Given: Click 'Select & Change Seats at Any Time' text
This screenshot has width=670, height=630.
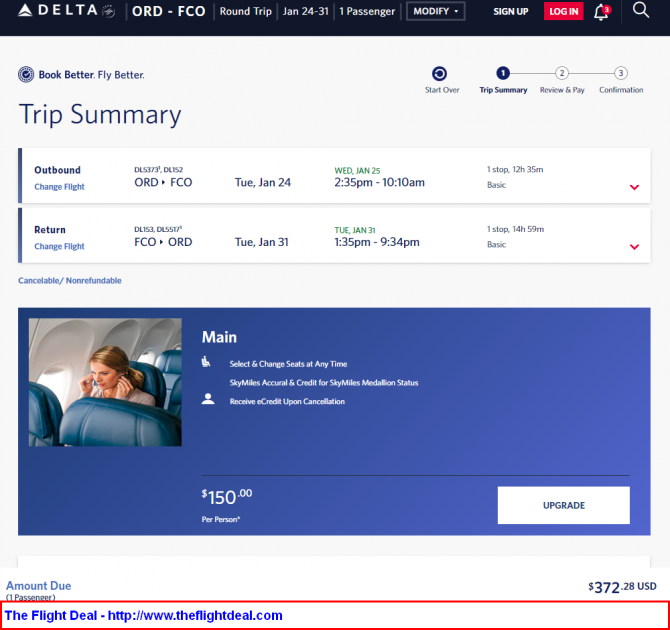Looking at the screenshot, I should pyautogui.click(x=288, y=364).
